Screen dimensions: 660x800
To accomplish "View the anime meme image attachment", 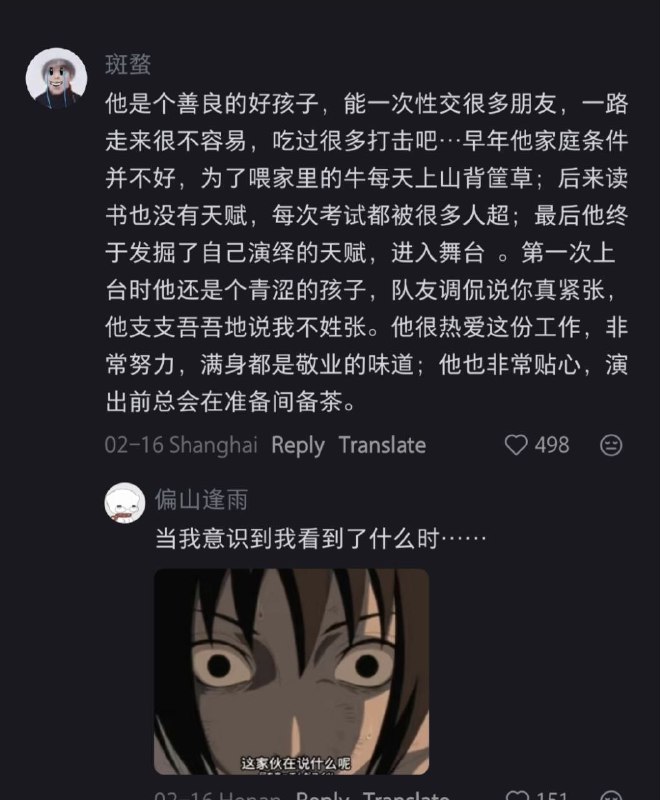I will (291, 672).
